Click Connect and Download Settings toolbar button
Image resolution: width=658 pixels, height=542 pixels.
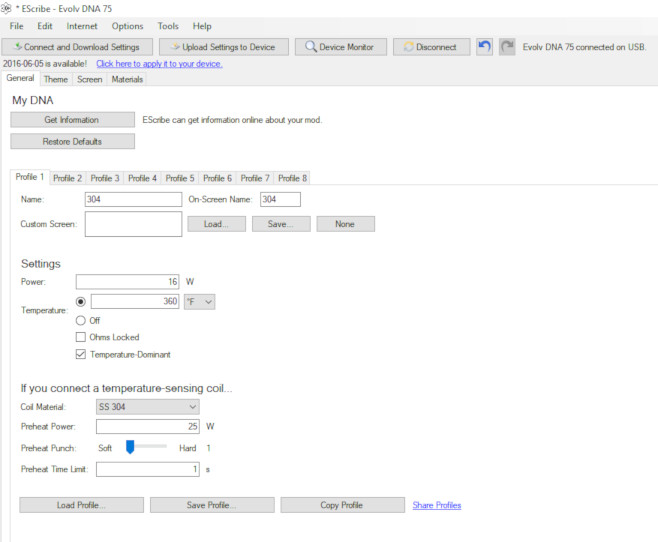pyautogui.click(x=78, y=47)
